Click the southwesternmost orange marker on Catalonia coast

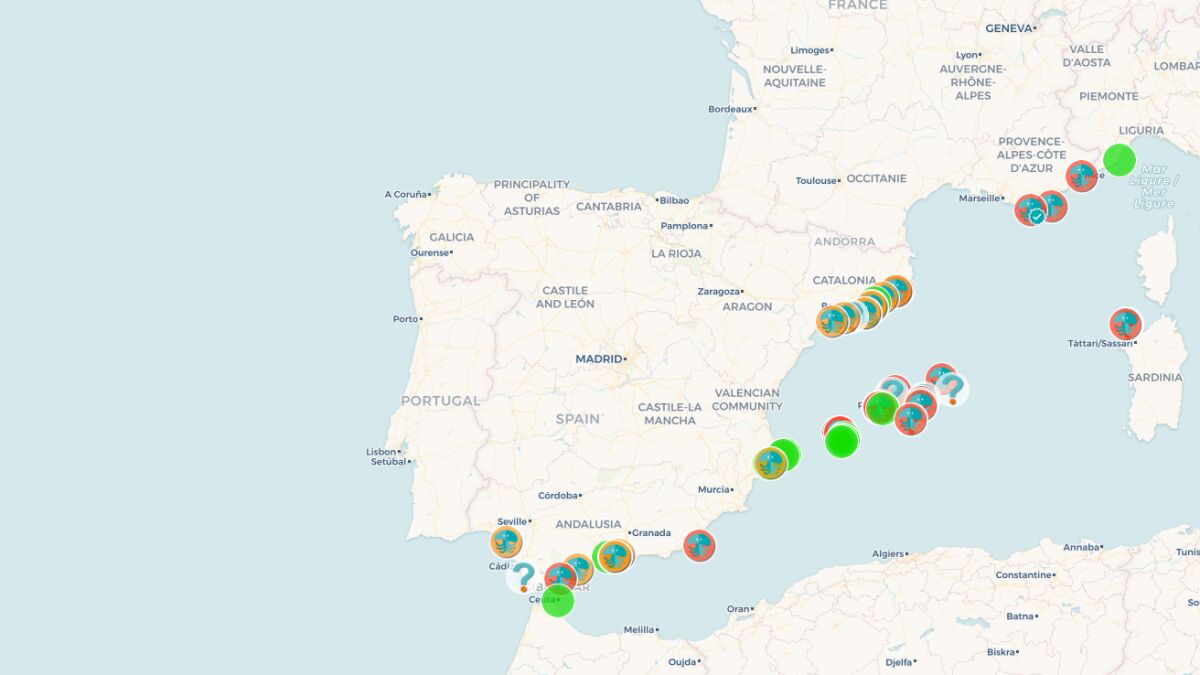pos(832,322)
